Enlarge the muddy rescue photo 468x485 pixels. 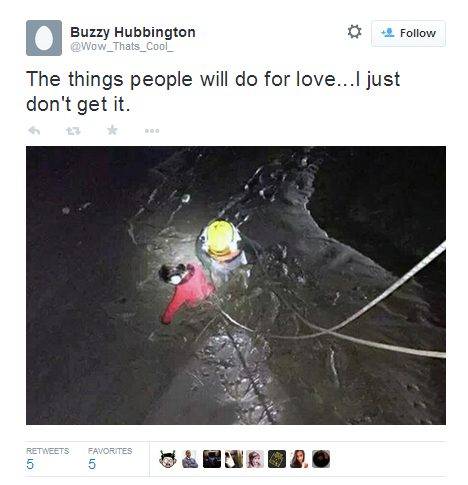pyautogui.click(x=236, y=285)
